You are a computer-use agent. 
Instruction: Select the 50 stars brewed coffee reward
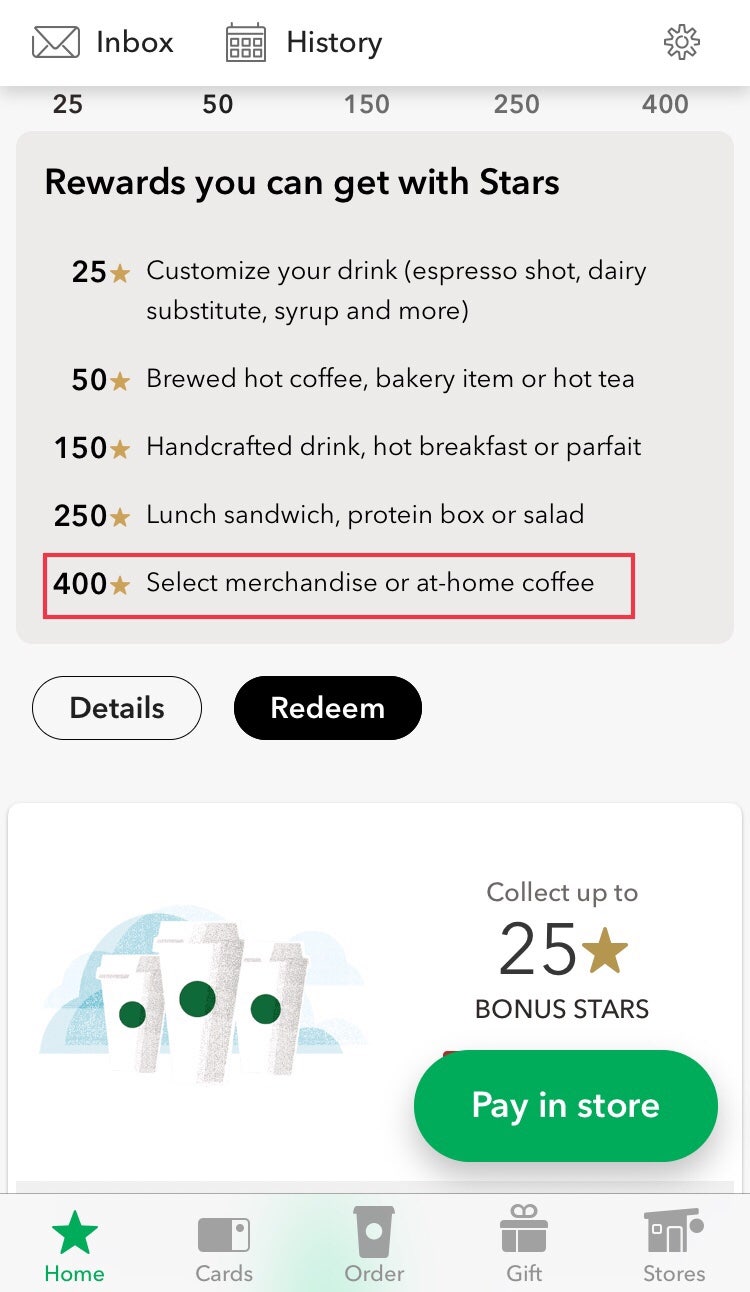353,380
